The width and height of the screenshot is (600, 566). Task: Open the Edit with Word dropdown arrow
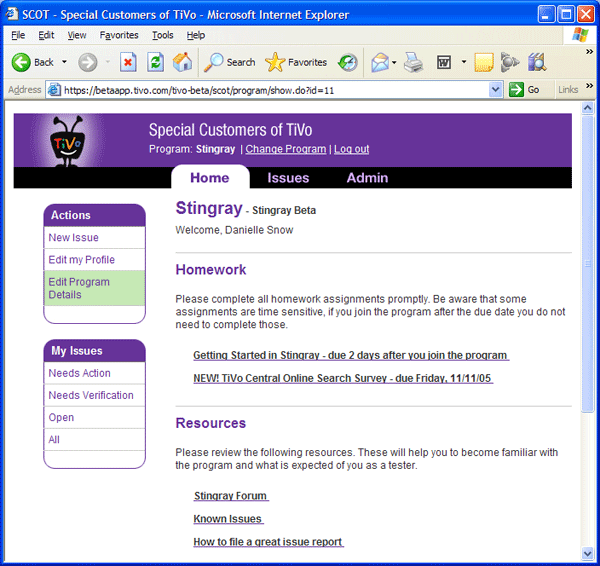[464, 62]
